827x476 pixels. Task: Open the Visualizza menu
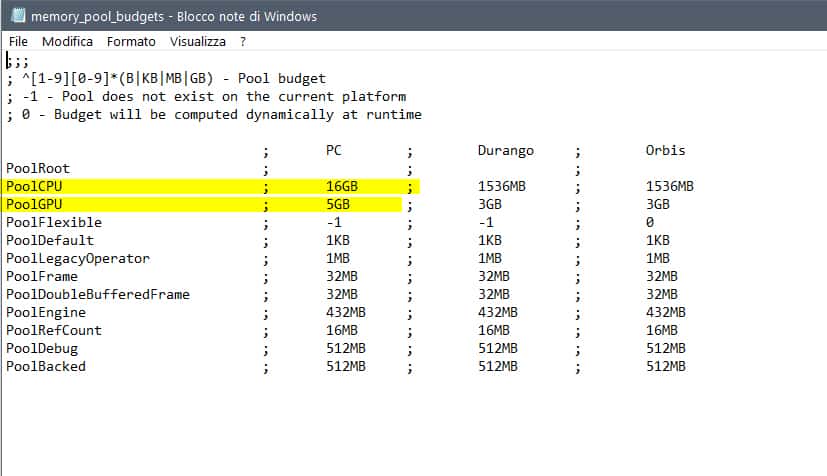point(197,41)
